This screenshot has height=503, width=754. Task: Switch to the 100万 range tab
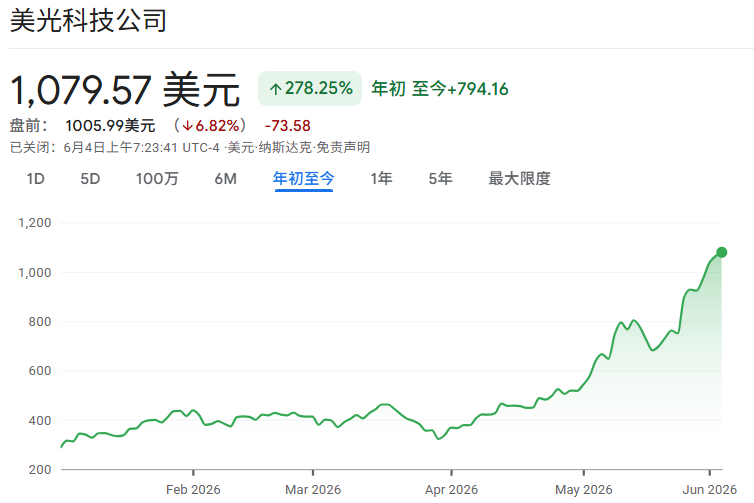pyautogui.click(x=157, y=179)
